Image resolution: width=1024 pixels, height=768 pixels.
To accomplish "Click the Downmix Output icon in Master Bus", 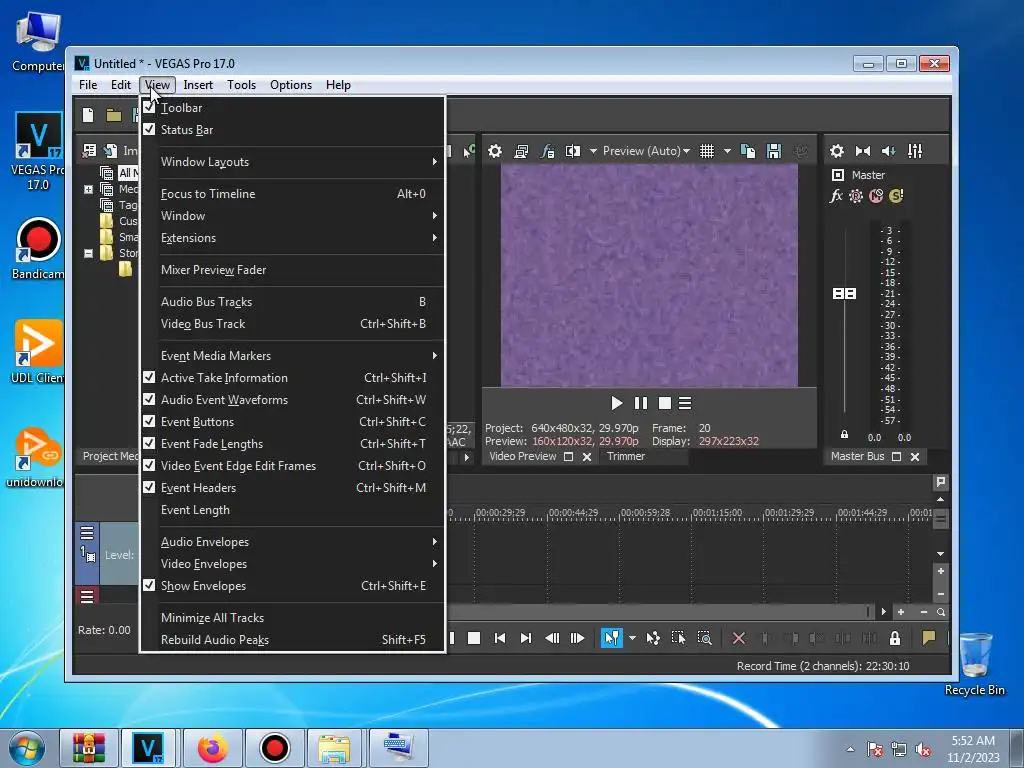I will (x=863, y=152).
